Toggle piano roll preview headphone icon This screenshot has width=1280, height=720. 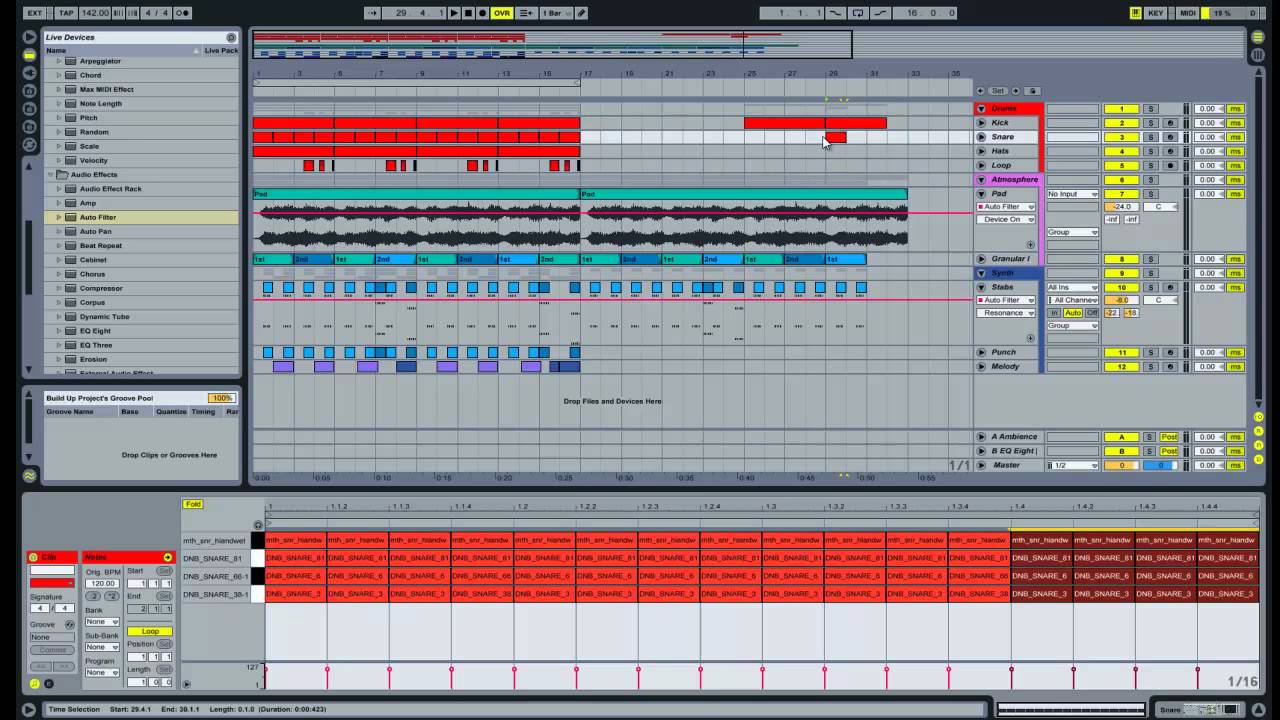click(258, 525)
